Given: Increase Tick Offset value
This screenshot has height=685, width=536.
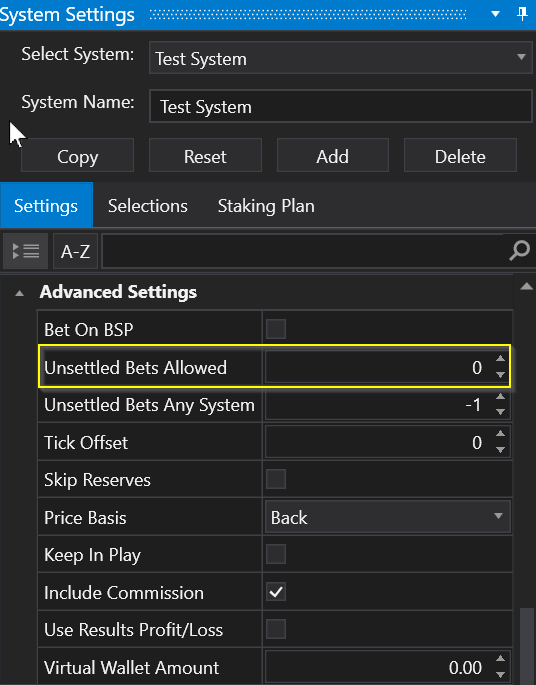Looking at the screenshot, I should click(501, 433).
